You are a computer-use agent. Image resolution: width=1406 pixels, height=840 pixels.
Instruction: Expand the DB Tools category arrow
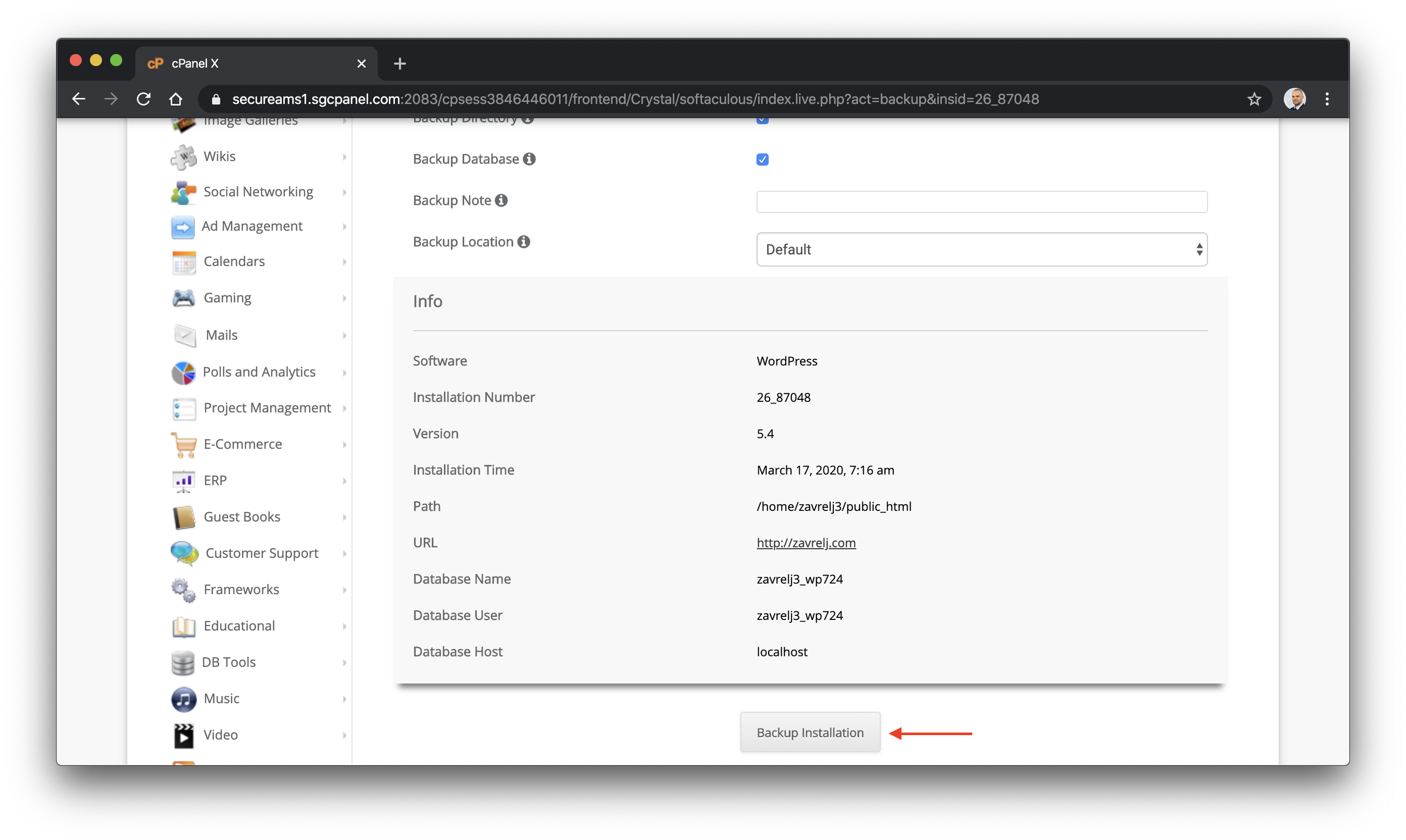click(344, 663)
